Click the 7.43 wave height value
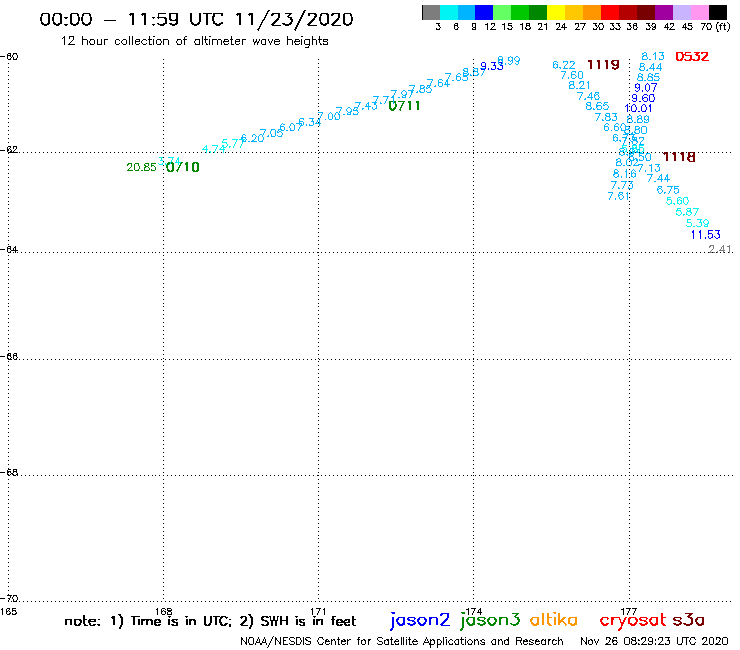 (366, 106)
